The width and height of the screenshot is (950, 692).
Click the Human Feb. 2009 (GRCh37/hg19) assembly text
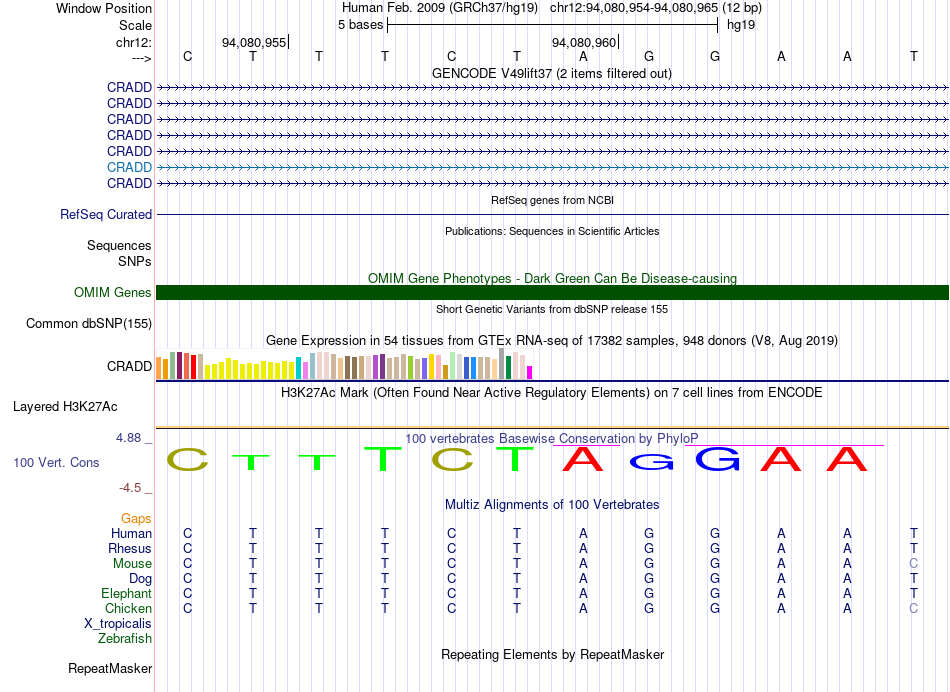(x=440, y=8)
